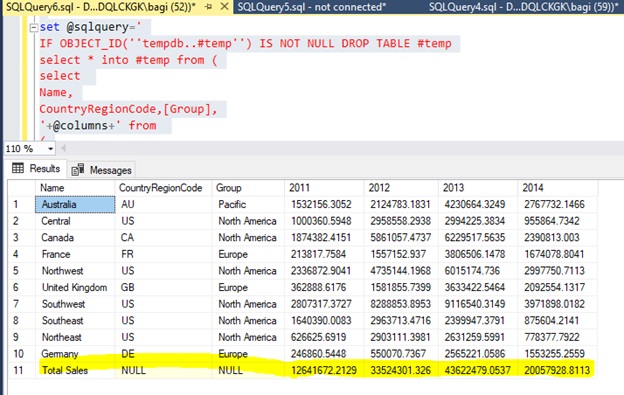This screenshot has width=624, height=395.
Task: Select the 246860.5448 value cell
Action: pyautogui.click(x=324, y=354)
